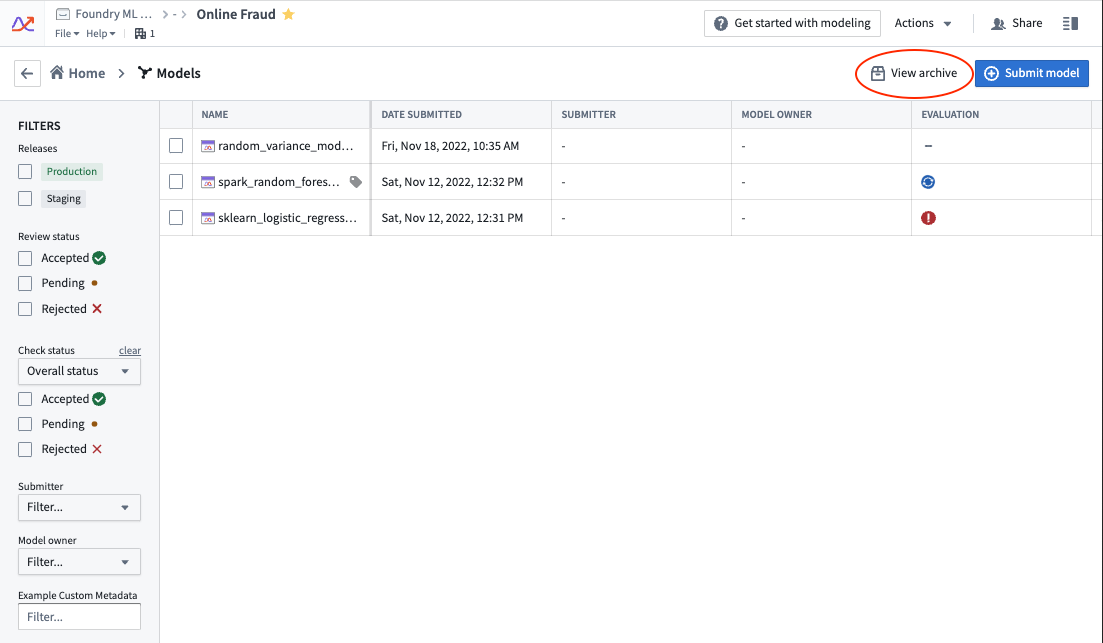Click the back arrow button
Screen dimensions: 1103x643
point(27,73)
